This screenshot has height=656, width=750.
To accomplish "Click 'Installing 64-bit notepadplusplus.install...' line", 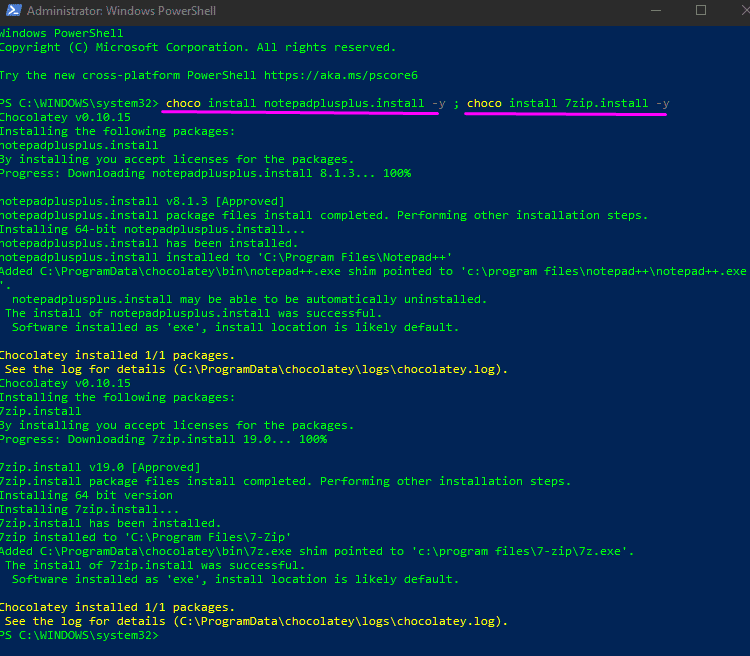I will (x=153, y=229).
